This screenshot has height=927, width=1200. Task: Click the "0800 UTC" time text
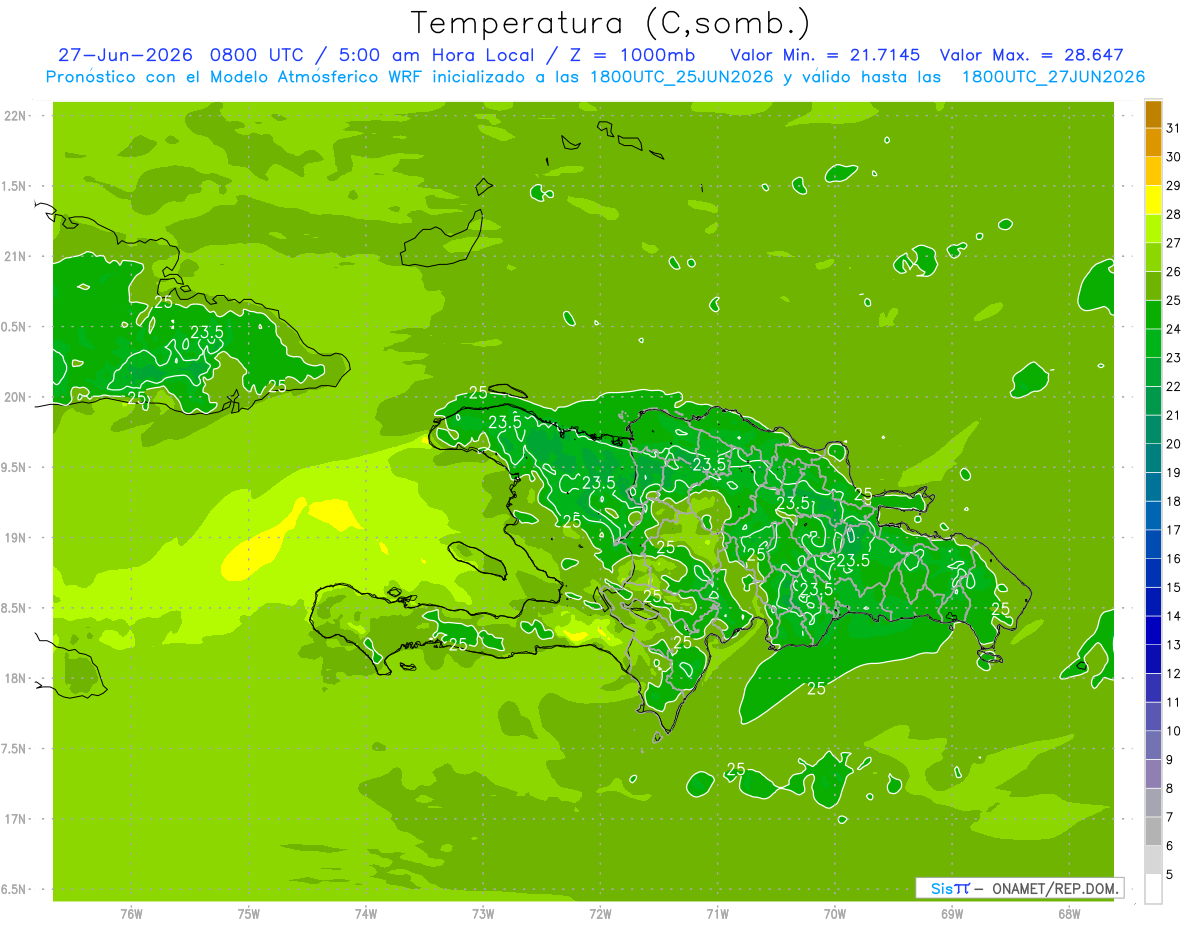(258, 55)
